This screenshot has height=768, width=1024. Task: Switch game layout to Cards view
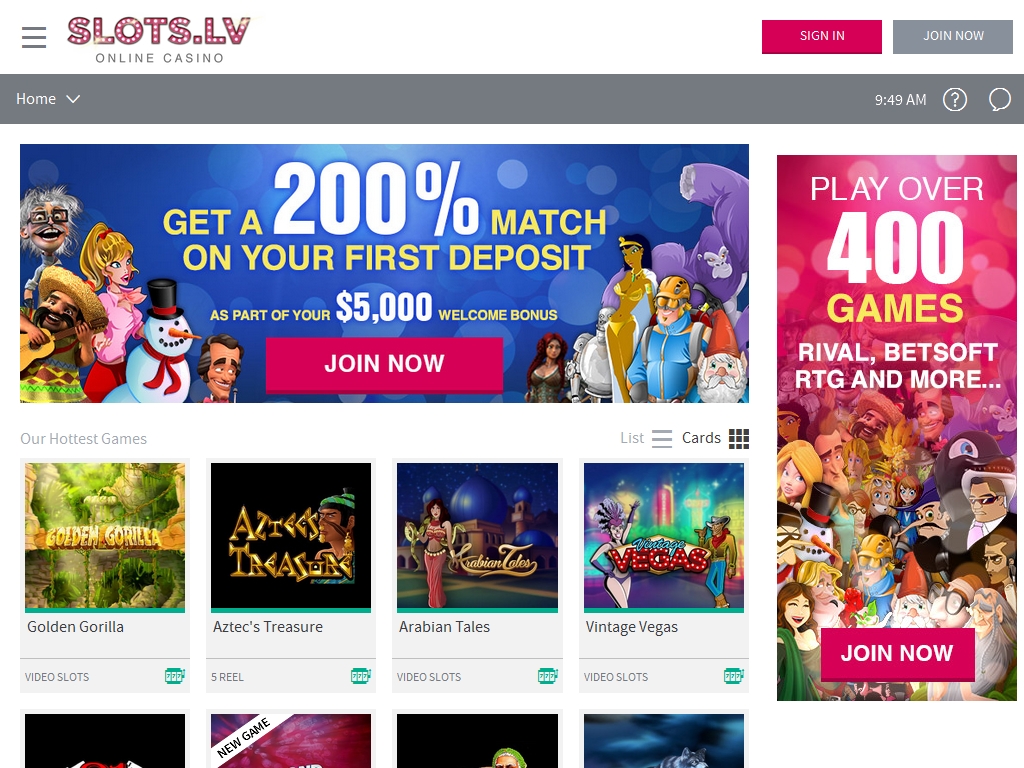(715, 438)
